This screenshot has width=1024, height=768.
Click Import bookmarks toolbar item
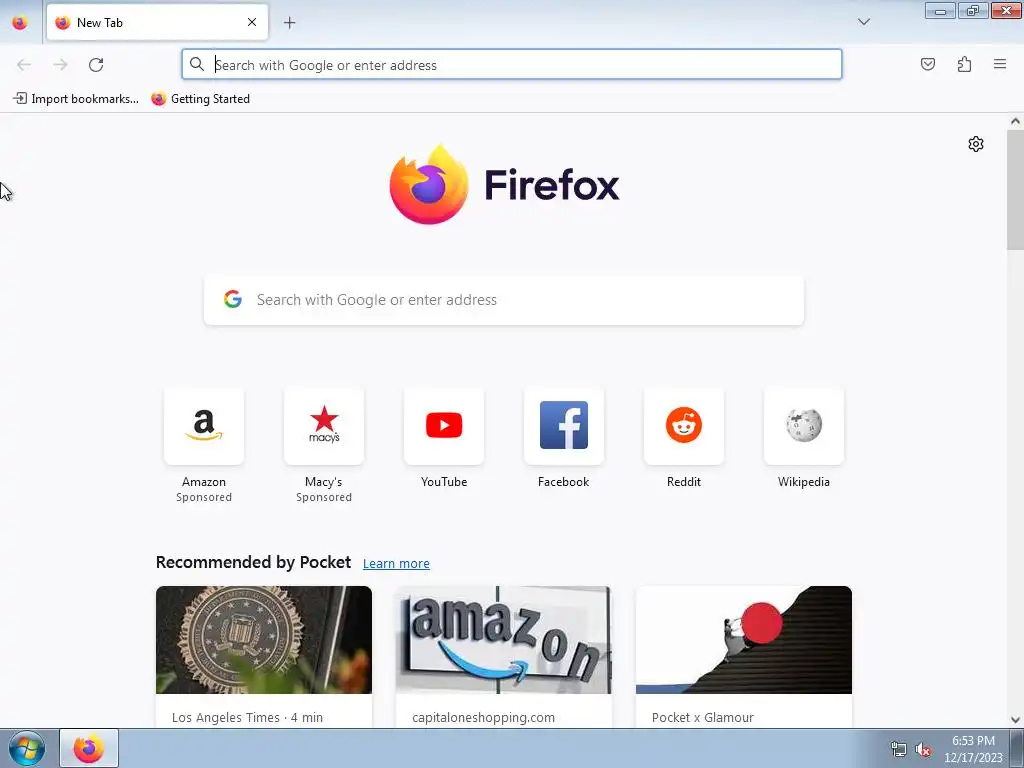[x=76, y=99]
